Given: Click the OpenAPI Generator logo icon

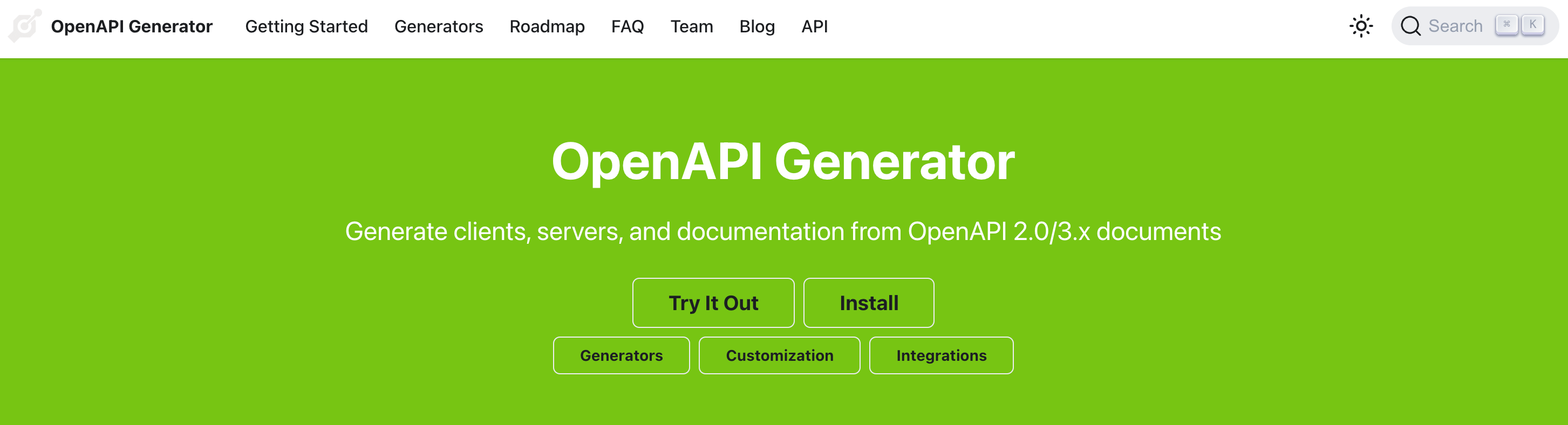Looking at the screenshot, I should tap(25, 26).
